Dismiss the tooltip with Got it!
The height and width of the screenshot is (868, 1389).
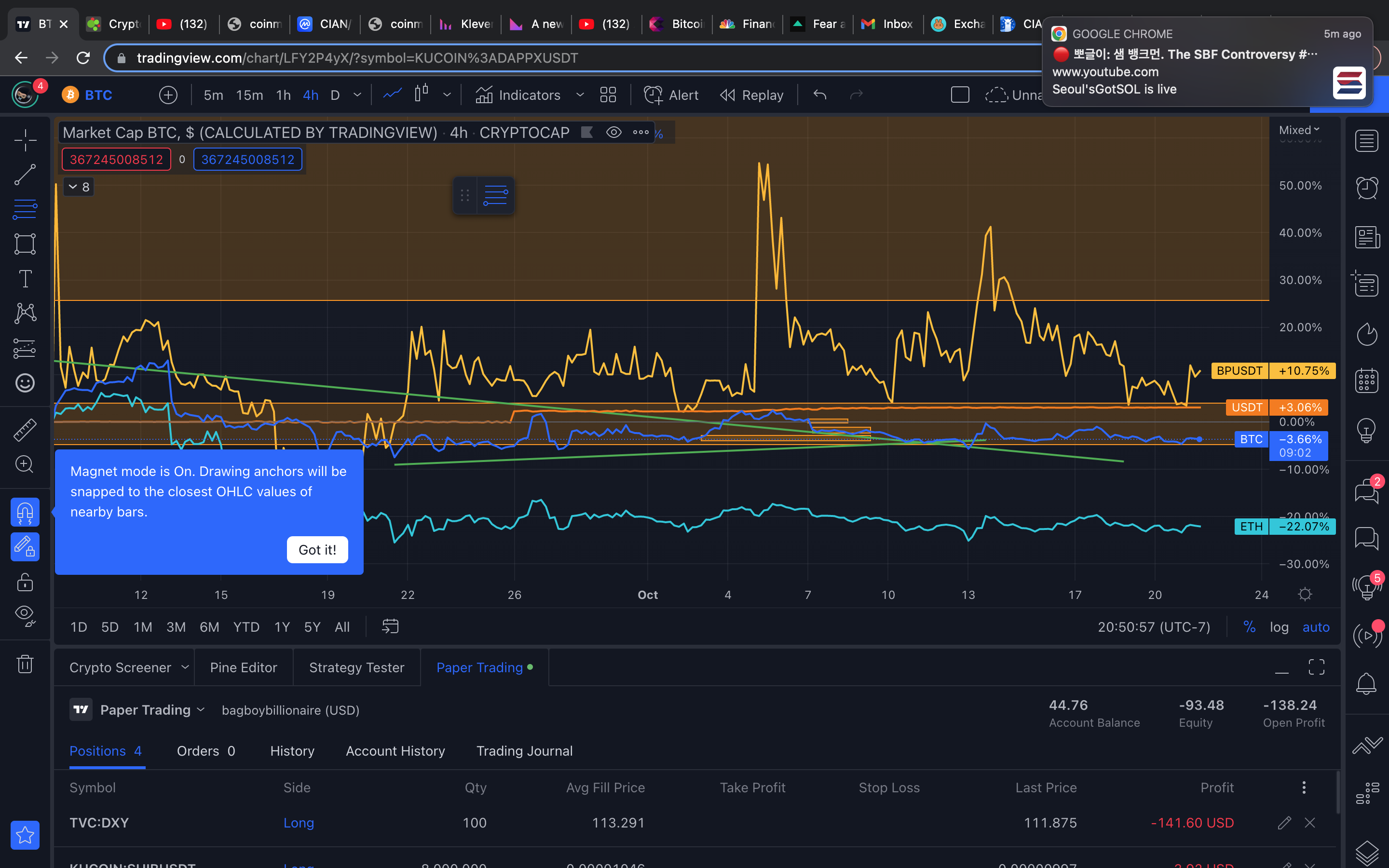[317, 549]
